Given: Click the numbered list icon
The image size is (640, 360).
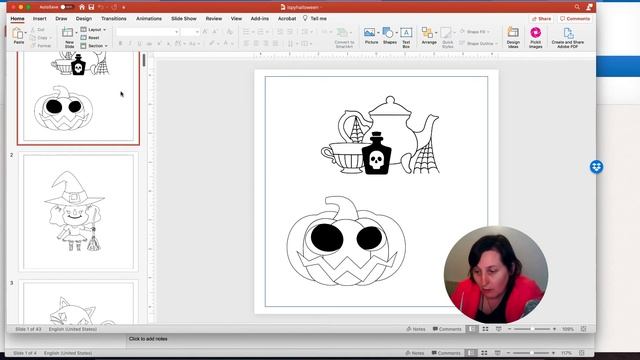Looking at the screenshot, I should pyautogui.click(x=260, y=32).
